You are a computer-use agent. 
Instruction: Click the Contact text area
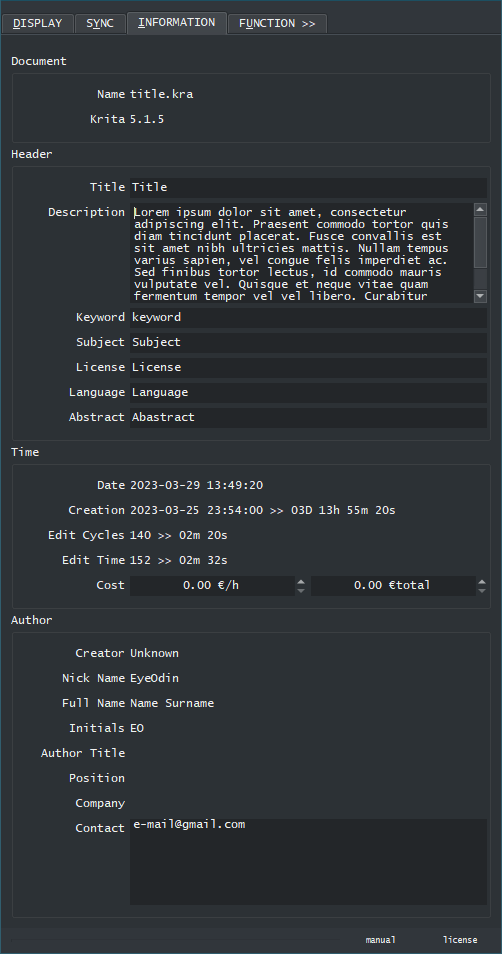(x=309, y=862)
